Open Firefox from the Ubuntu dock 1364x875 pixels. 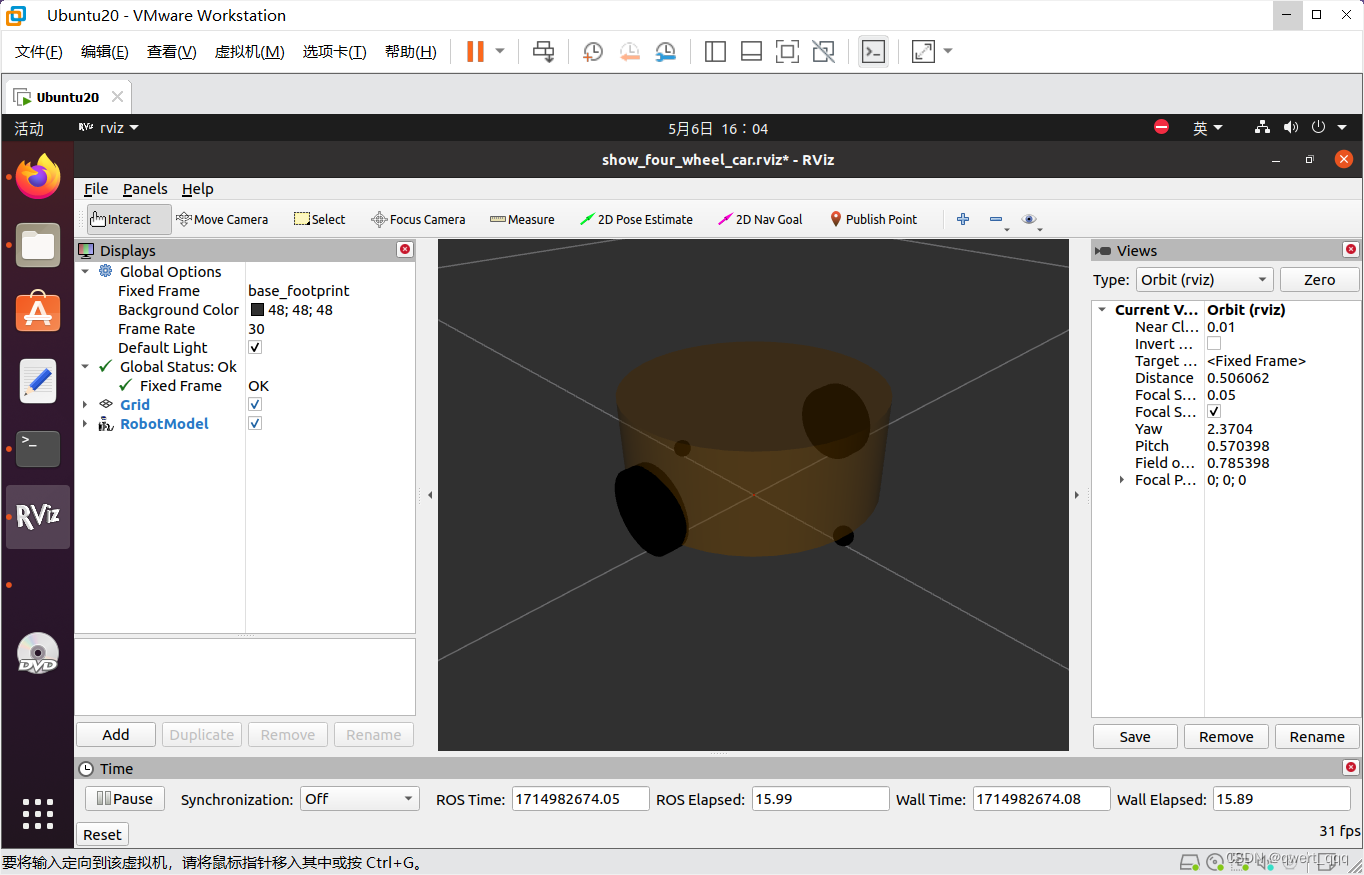coord(38,177)
